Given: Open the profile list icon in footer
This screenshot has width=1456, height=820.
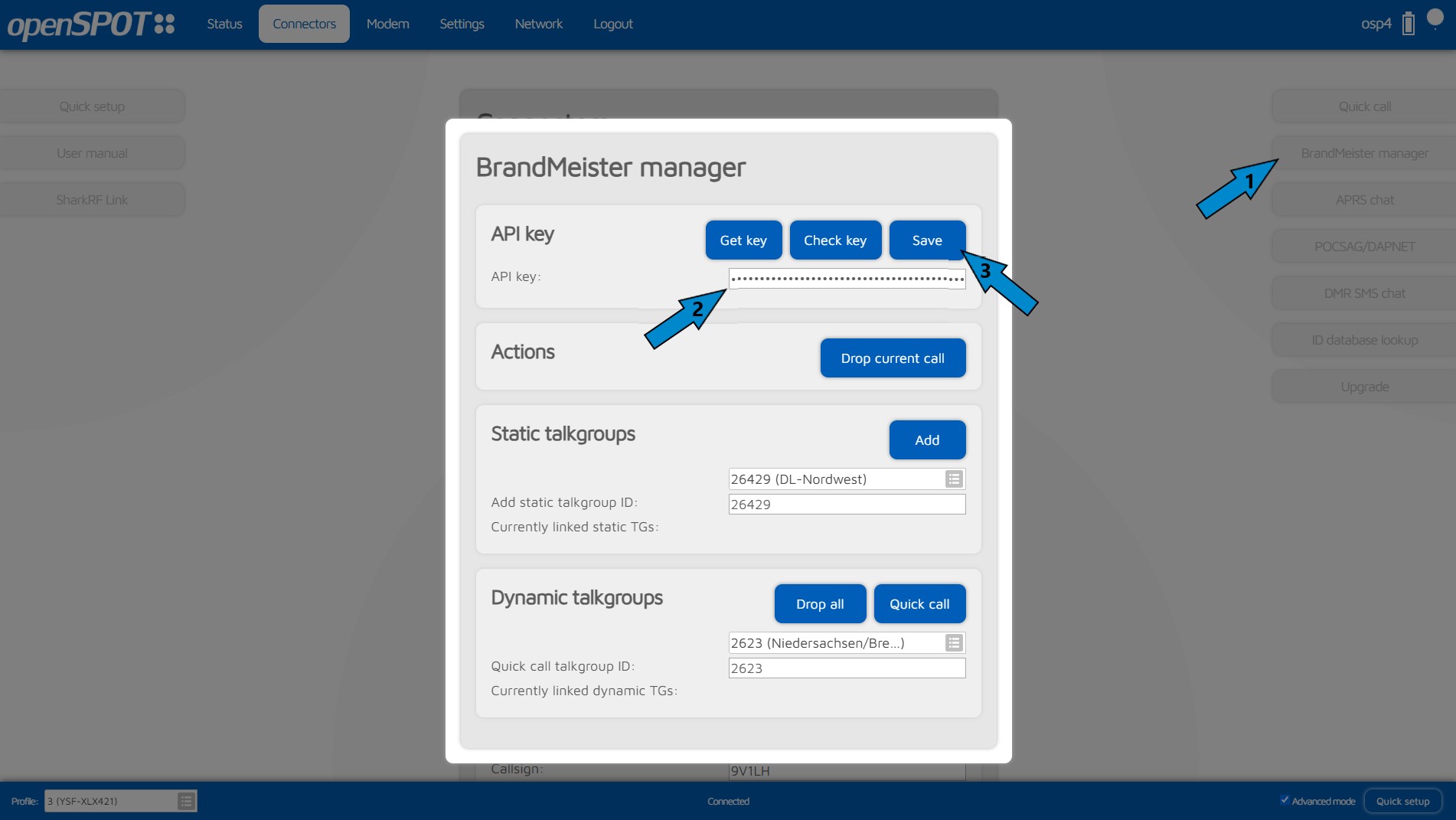Looking at the screenshot, I should click(x=186, y=801).
